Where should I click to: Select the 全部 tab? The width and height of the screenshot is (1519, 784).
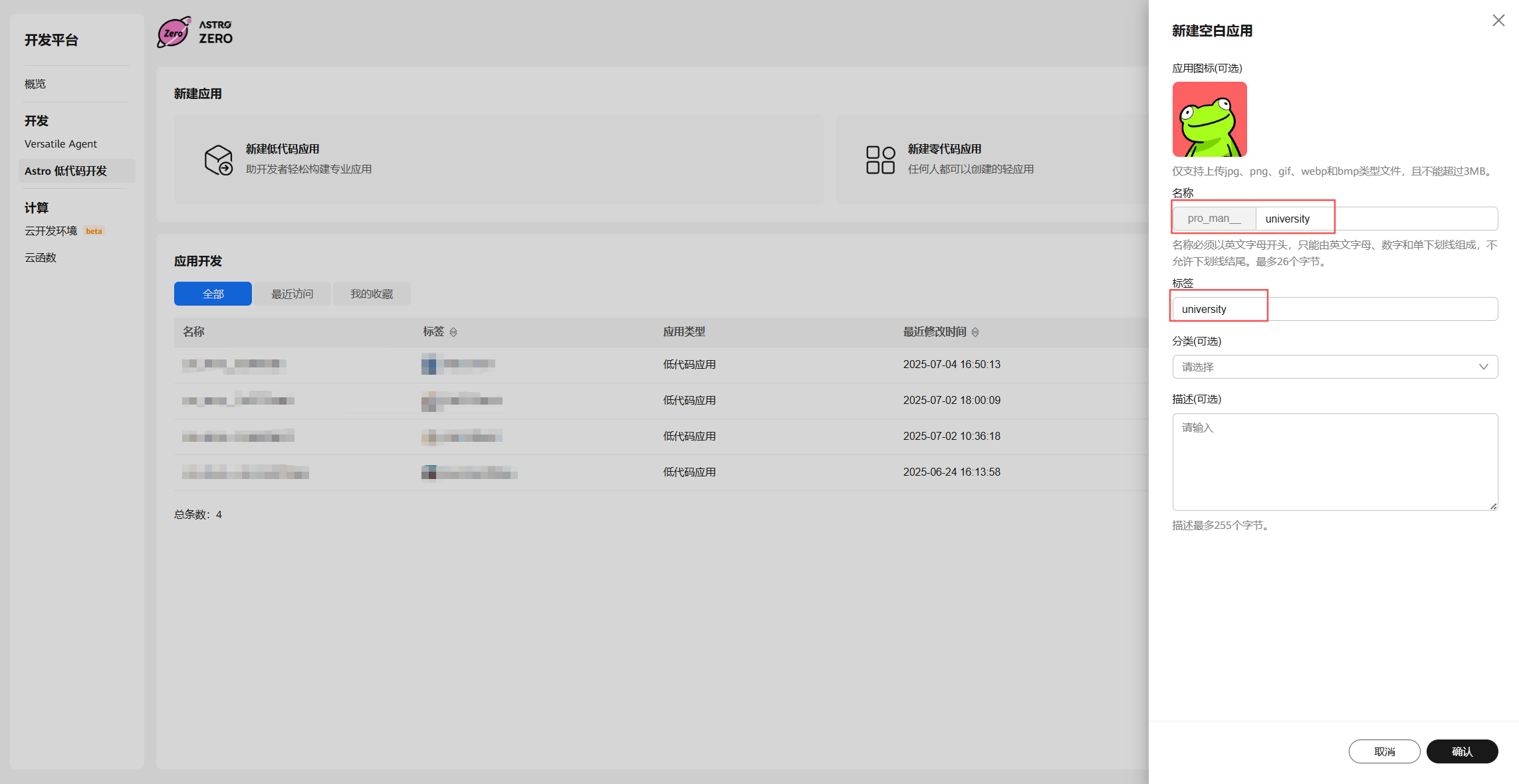[x=213, y=294]
